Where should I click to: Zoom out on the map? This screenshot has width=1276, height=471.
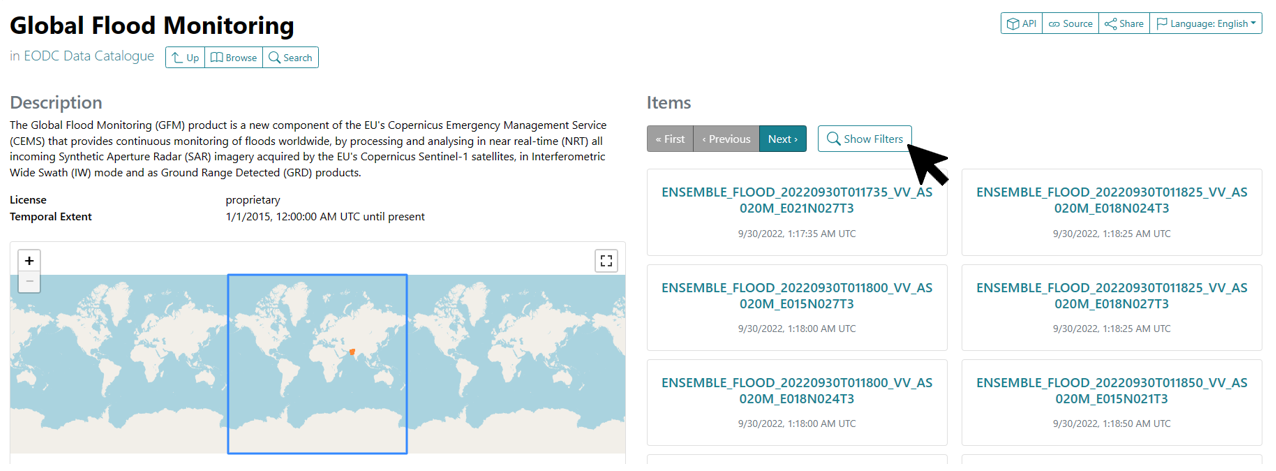(x=29, y=281)
